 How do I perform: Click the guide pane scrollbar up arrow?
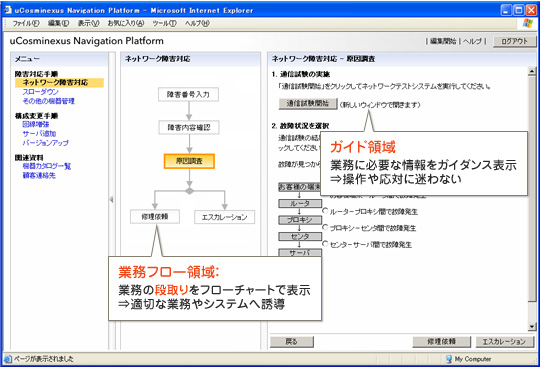[x=532, y=71]
